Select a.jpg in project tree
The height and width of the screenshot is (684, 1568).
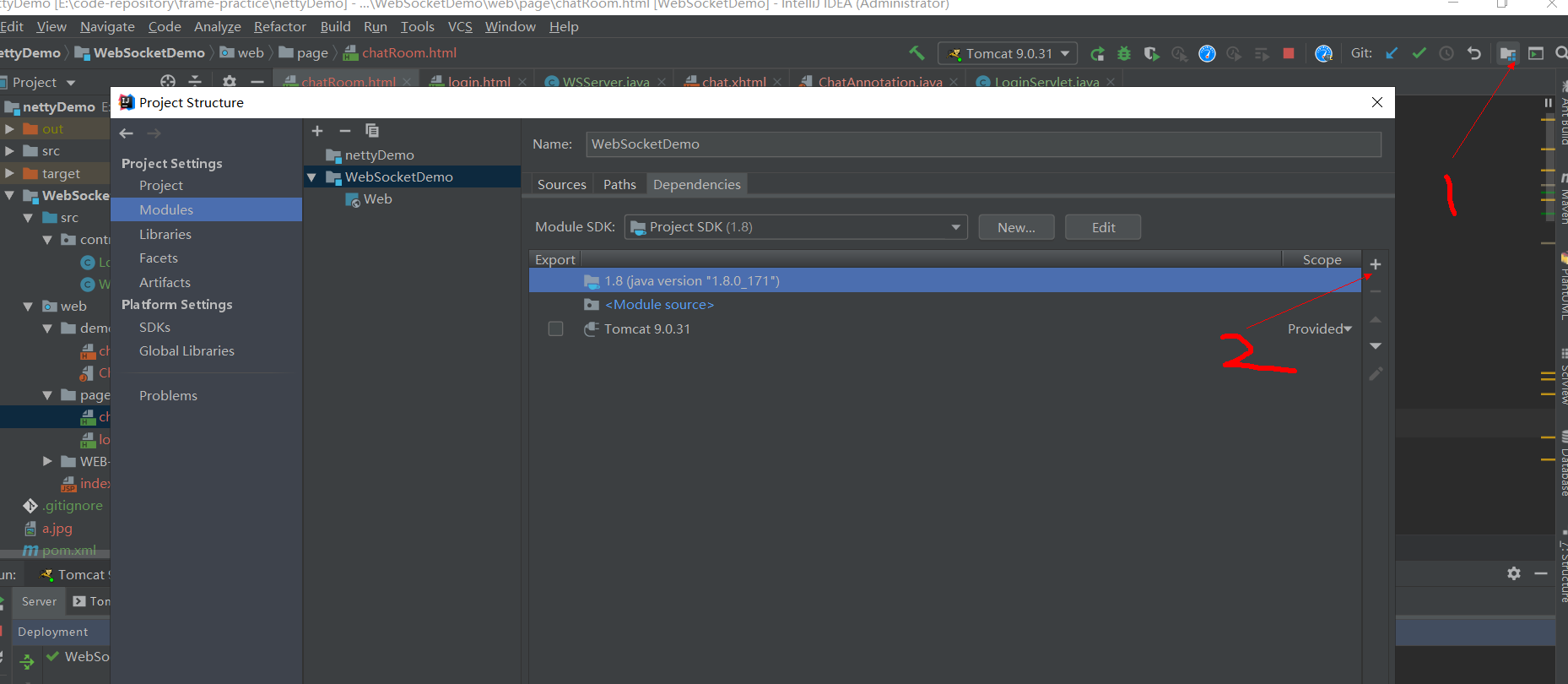click(57, 529)
